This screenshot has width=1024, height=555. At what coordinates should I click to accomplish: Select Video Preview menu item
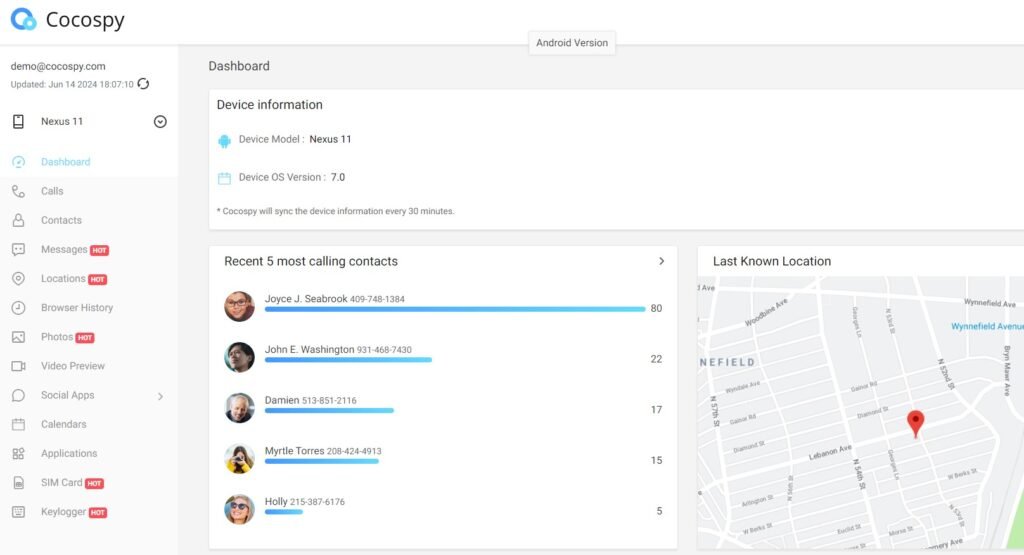(x=72, y=366)
